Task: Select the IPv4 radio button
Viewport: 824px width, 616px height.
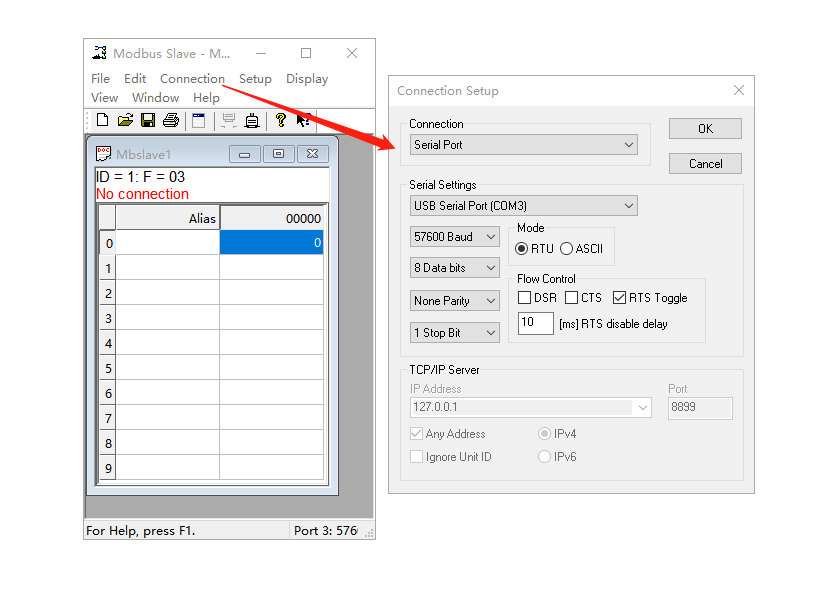Action: [x=544, y=434]
